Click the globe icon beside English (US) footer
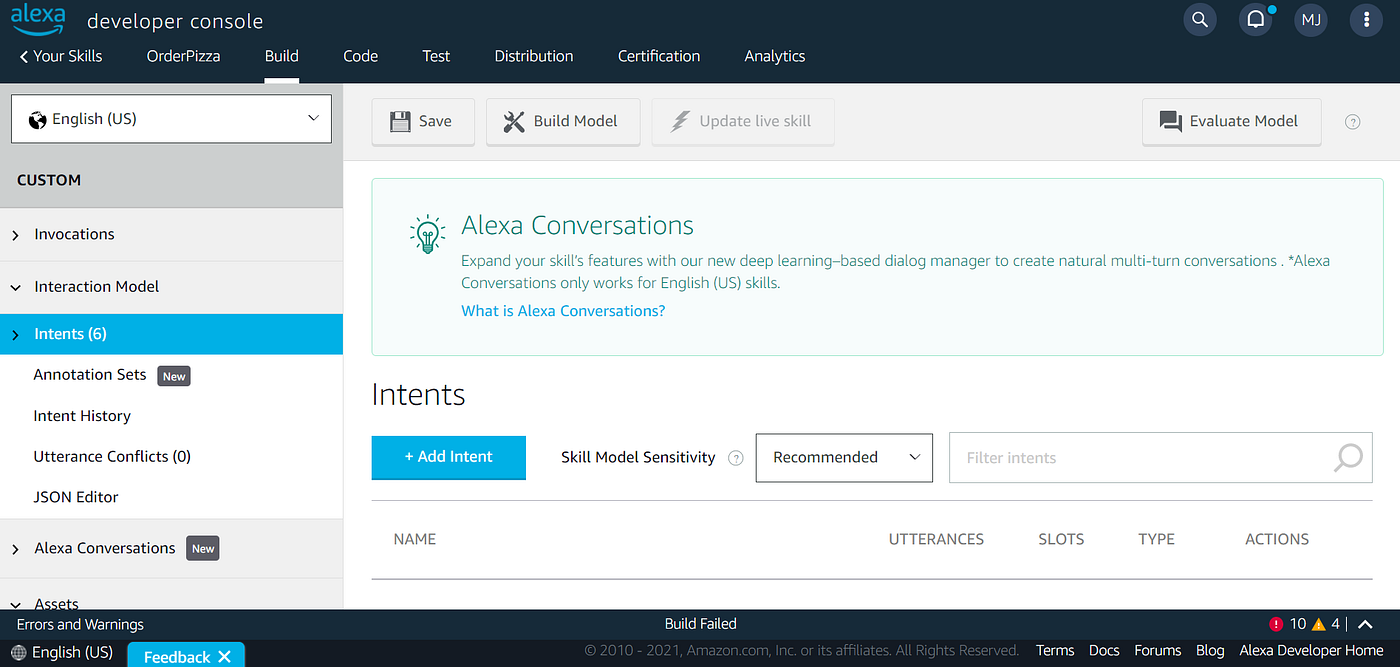This screenshot has height=667, width=1400. pyautogui.click(x=19, y=652)
